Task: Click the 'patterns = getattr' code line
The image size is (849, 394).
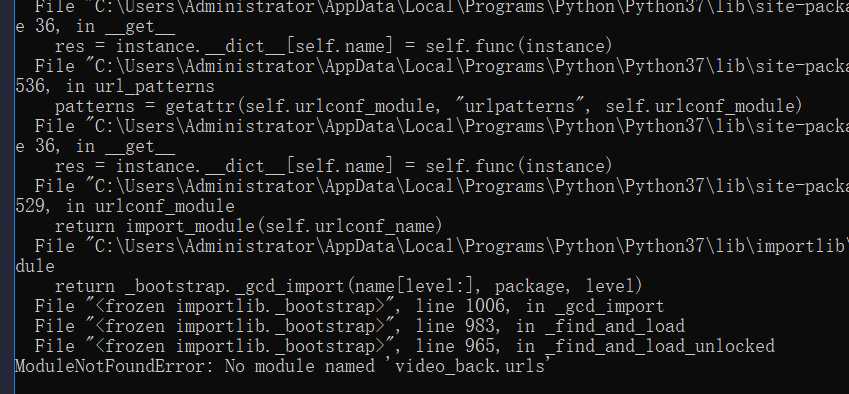Action: pos(428,106)
